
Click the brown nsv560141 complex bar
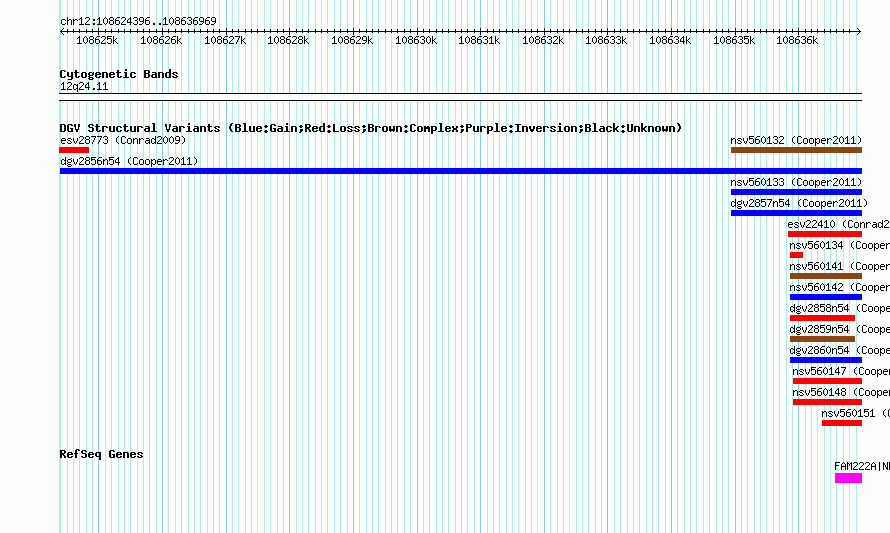click(x=826, y=276)
